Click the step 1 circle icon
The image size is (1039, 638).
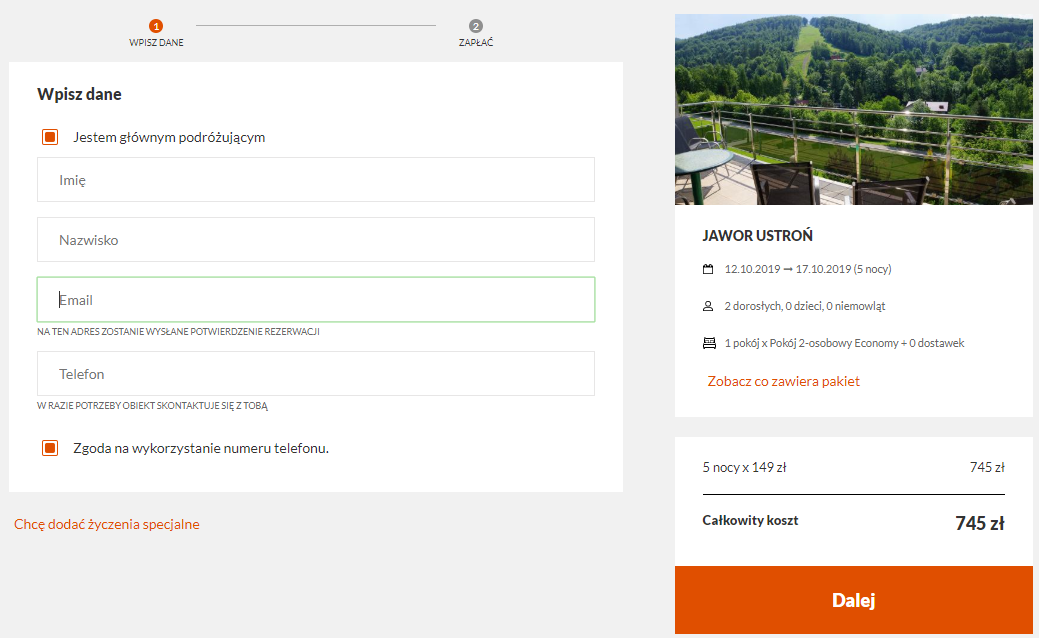[156, 26]
